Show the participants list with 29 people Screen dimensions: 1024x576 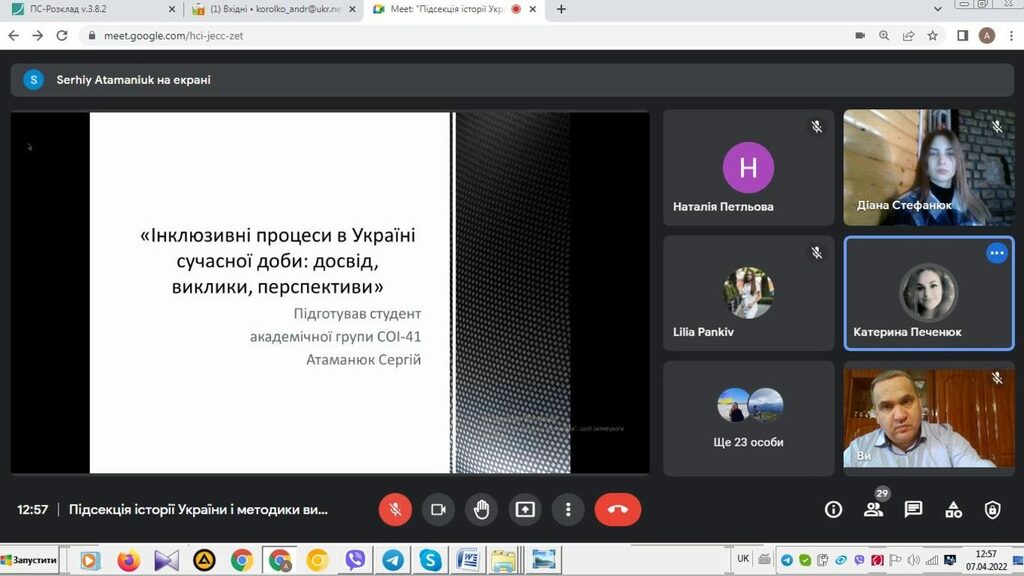click(x=874, y=509)
